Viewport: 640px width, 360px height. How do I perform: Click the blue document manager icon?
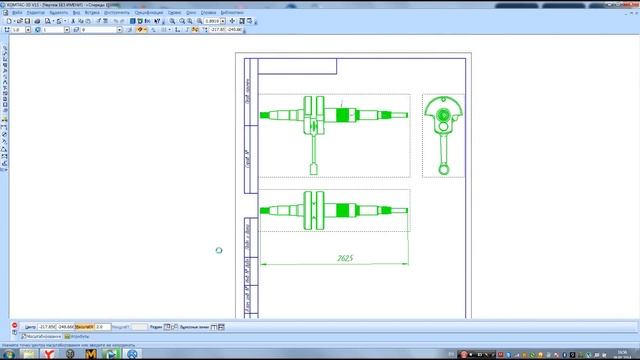(133, 21)
